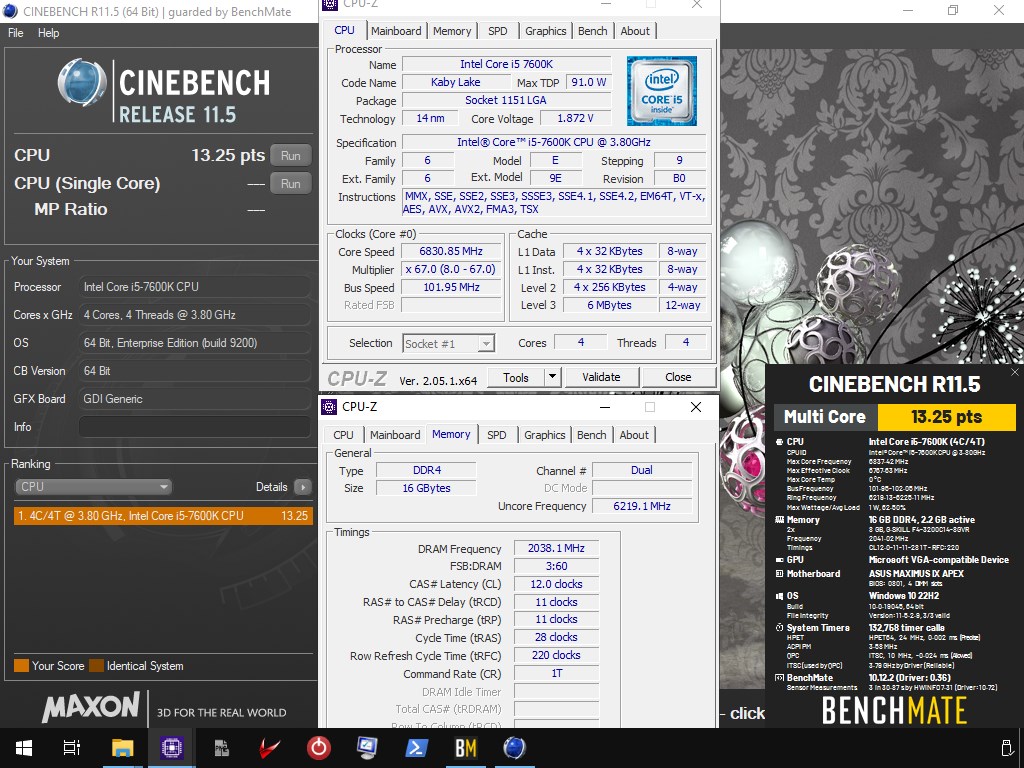Click the Multi Core 13.25 pts score banner
This screenshot has height=768, width=1024.
coord(895,417)
